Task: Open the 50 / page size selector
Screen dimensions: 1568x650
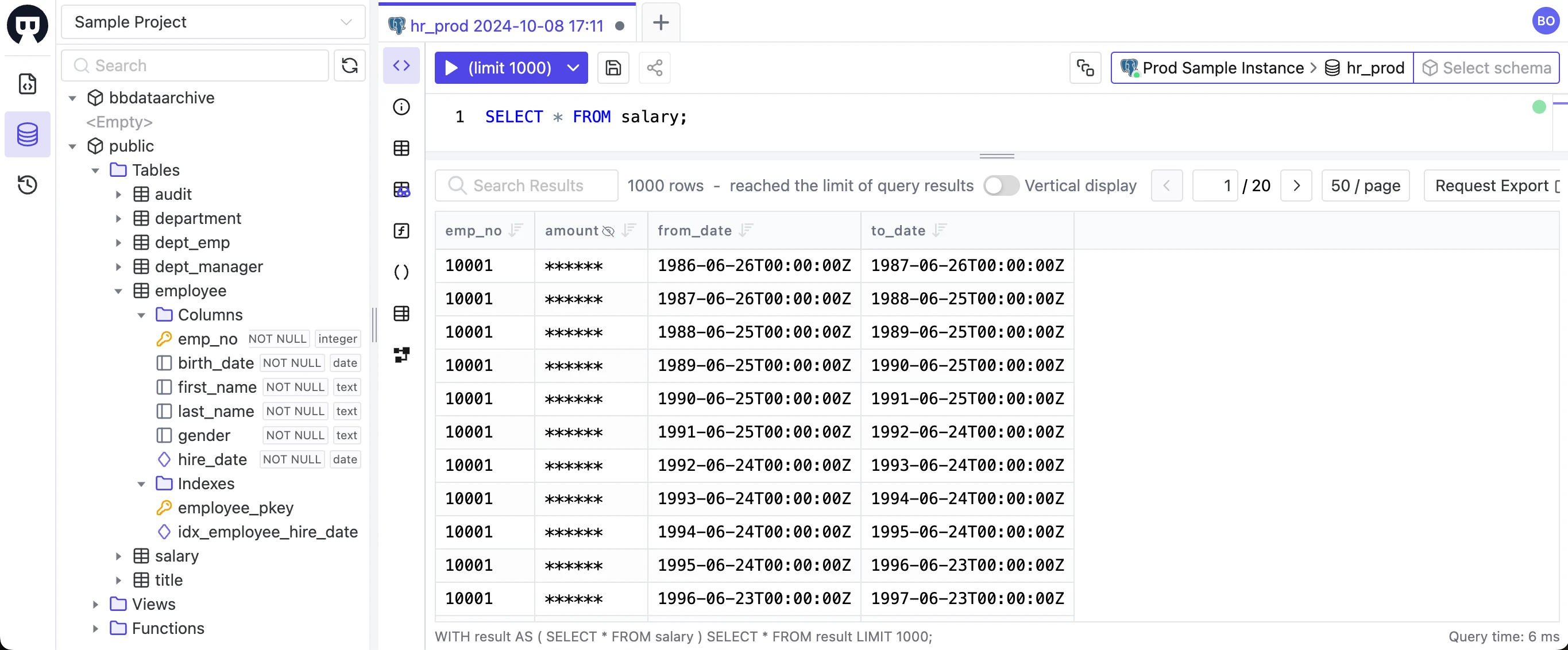Action: click(x=1365, y=186)
